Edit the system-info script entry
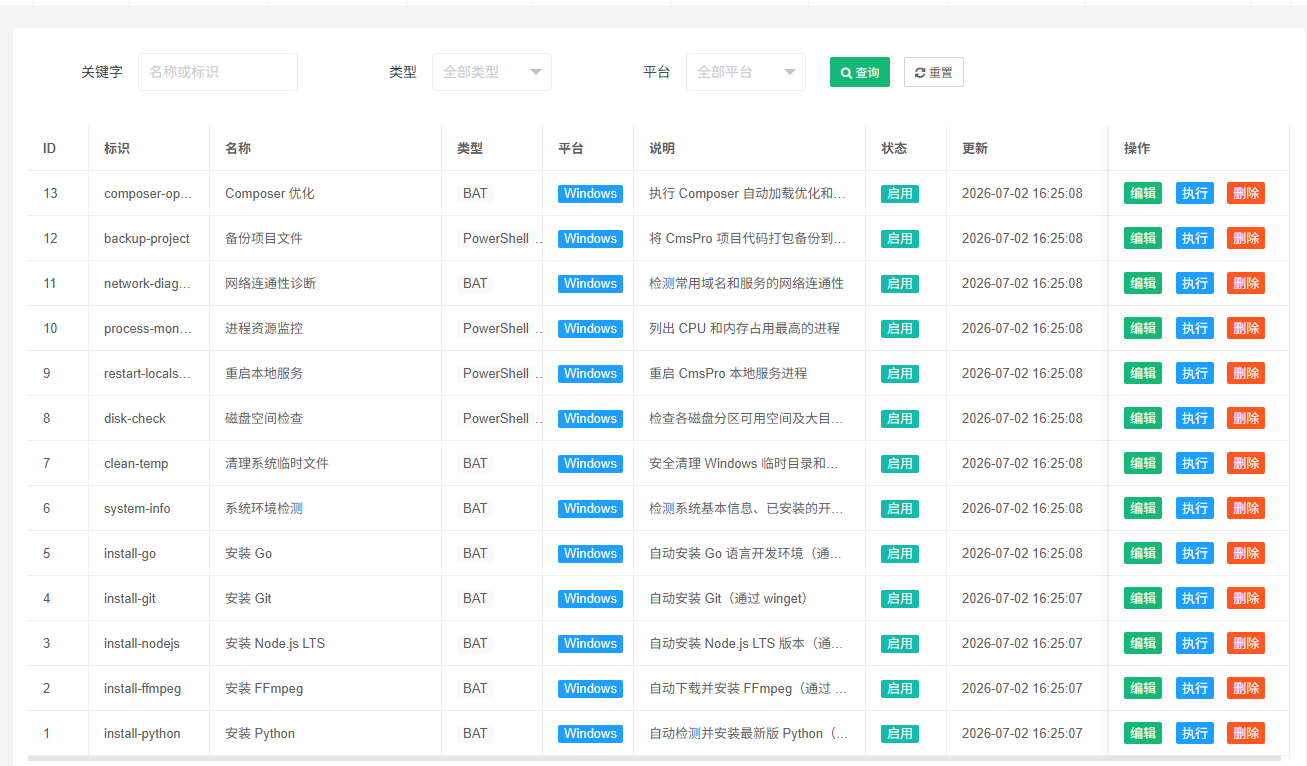This screenshot has width=1307, height=766. (1143, 508)
